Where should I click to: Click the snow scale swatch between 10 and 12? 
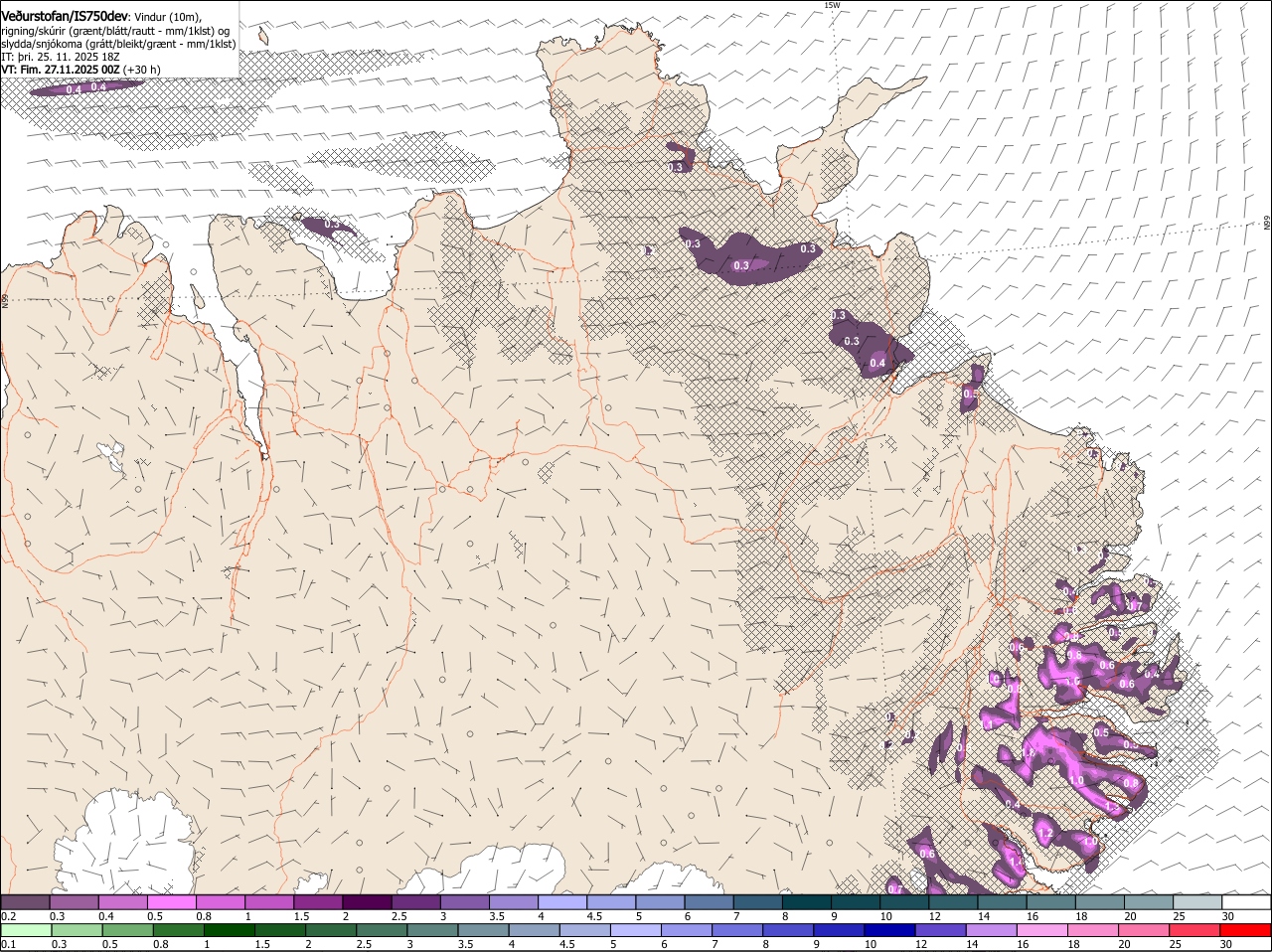point(904,902)
